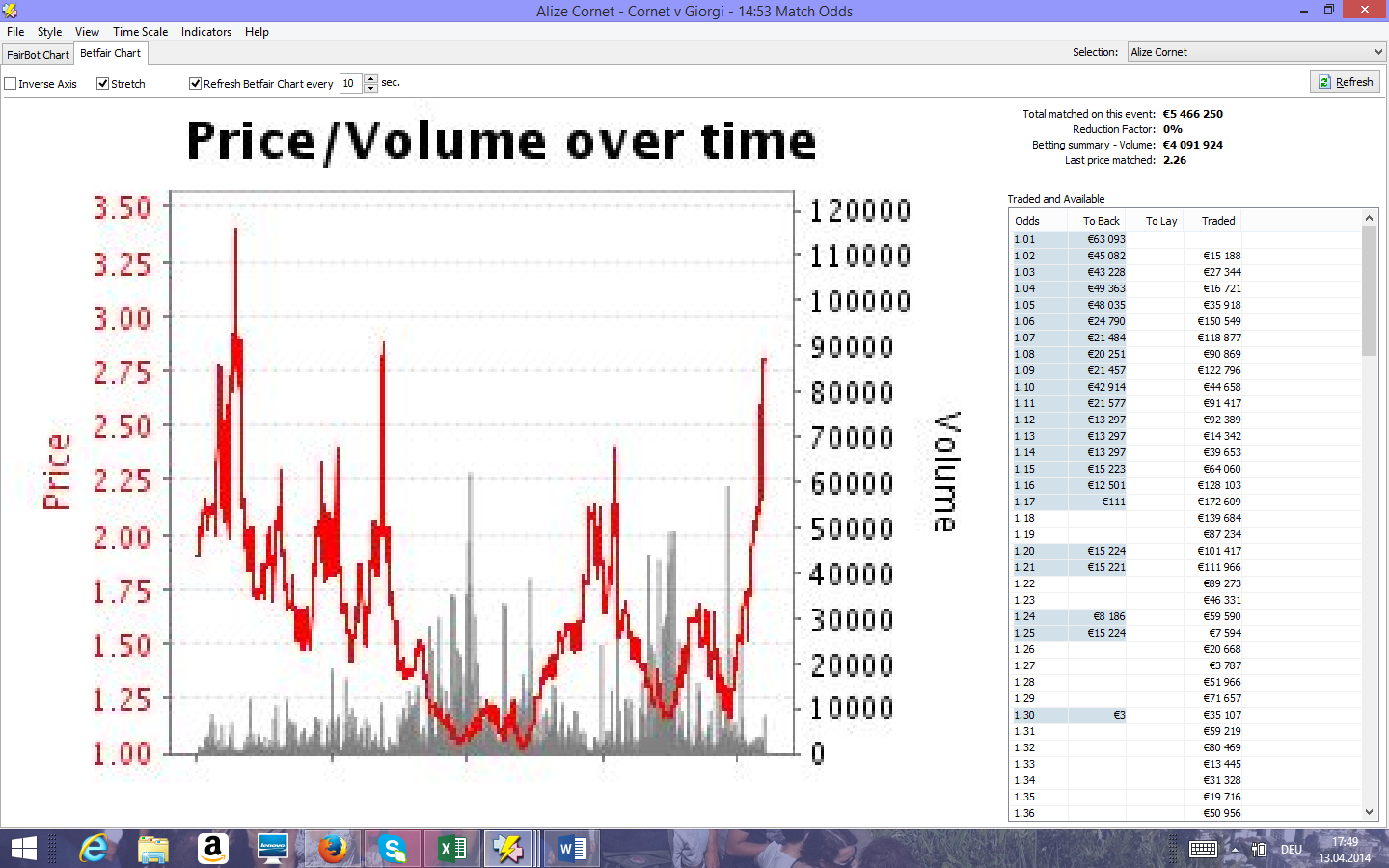Click the Traded and Available label
Viewport: 1389px width, 868px height.
1056,199
